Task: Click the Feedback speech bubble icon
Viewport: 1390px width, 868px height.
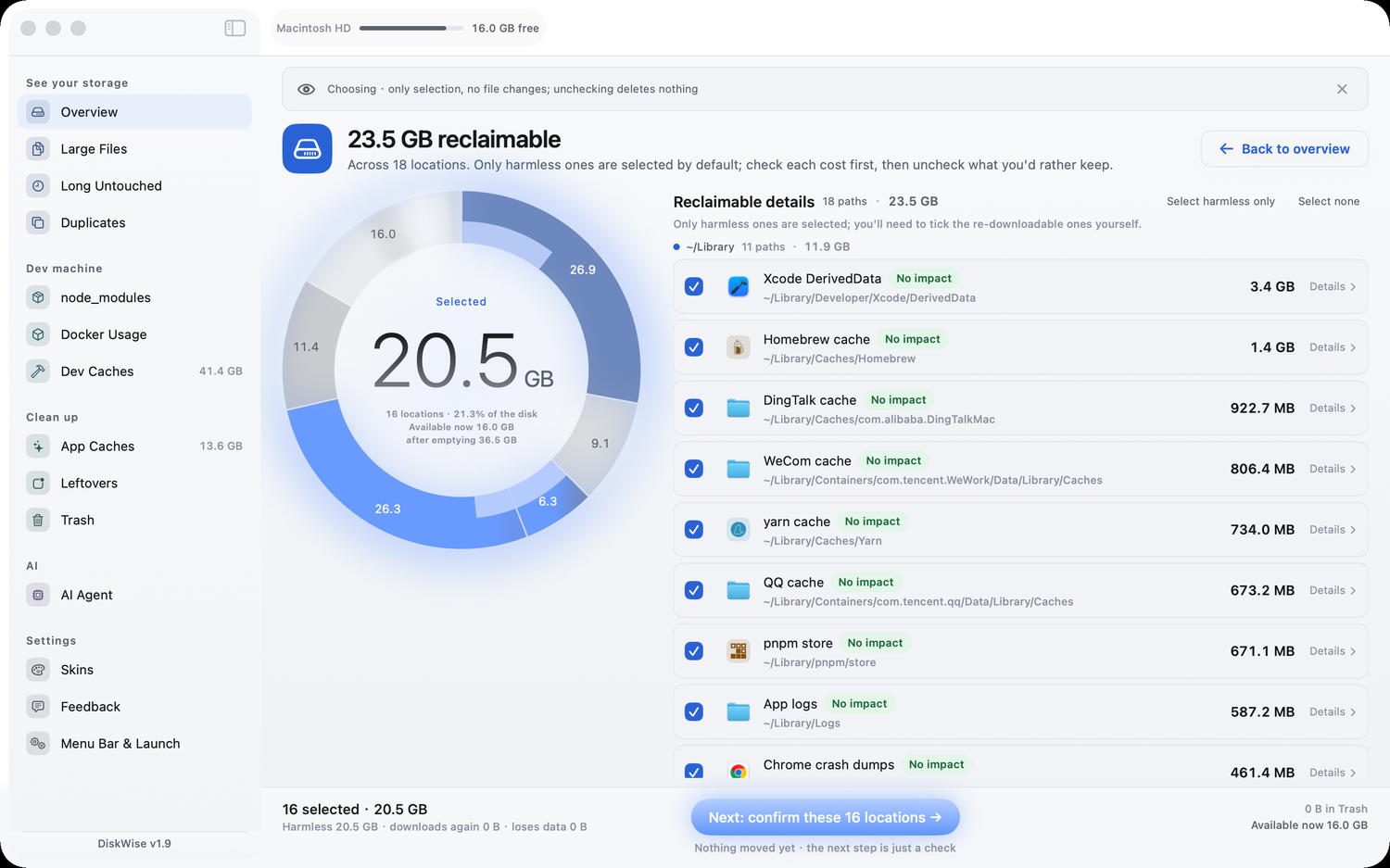Action: pyautogui.click(x=38, y=706)
